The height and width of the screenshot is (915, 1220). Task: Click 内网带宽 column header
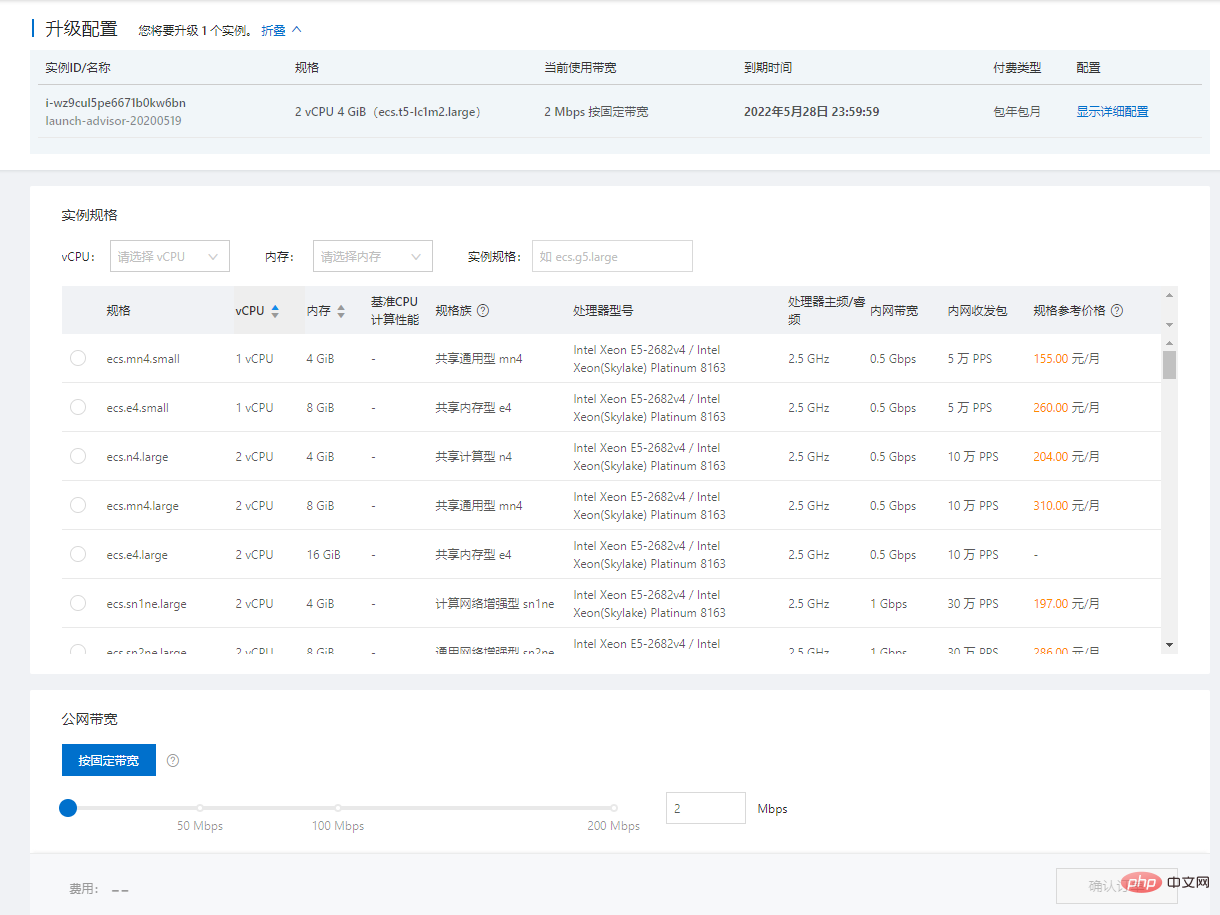[x=894, y=311]
